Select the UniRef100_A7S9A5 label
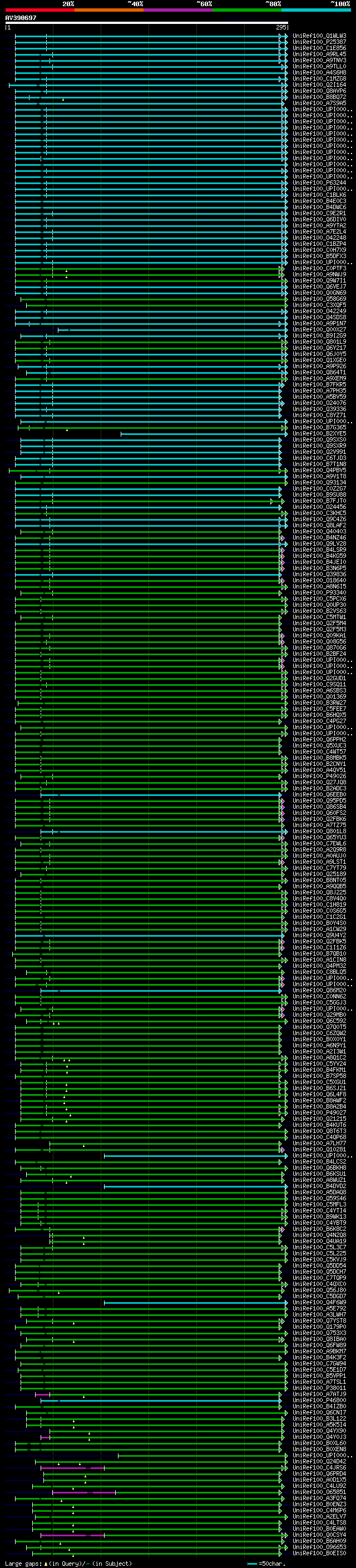356x1568 pixels. pos(319,103)
